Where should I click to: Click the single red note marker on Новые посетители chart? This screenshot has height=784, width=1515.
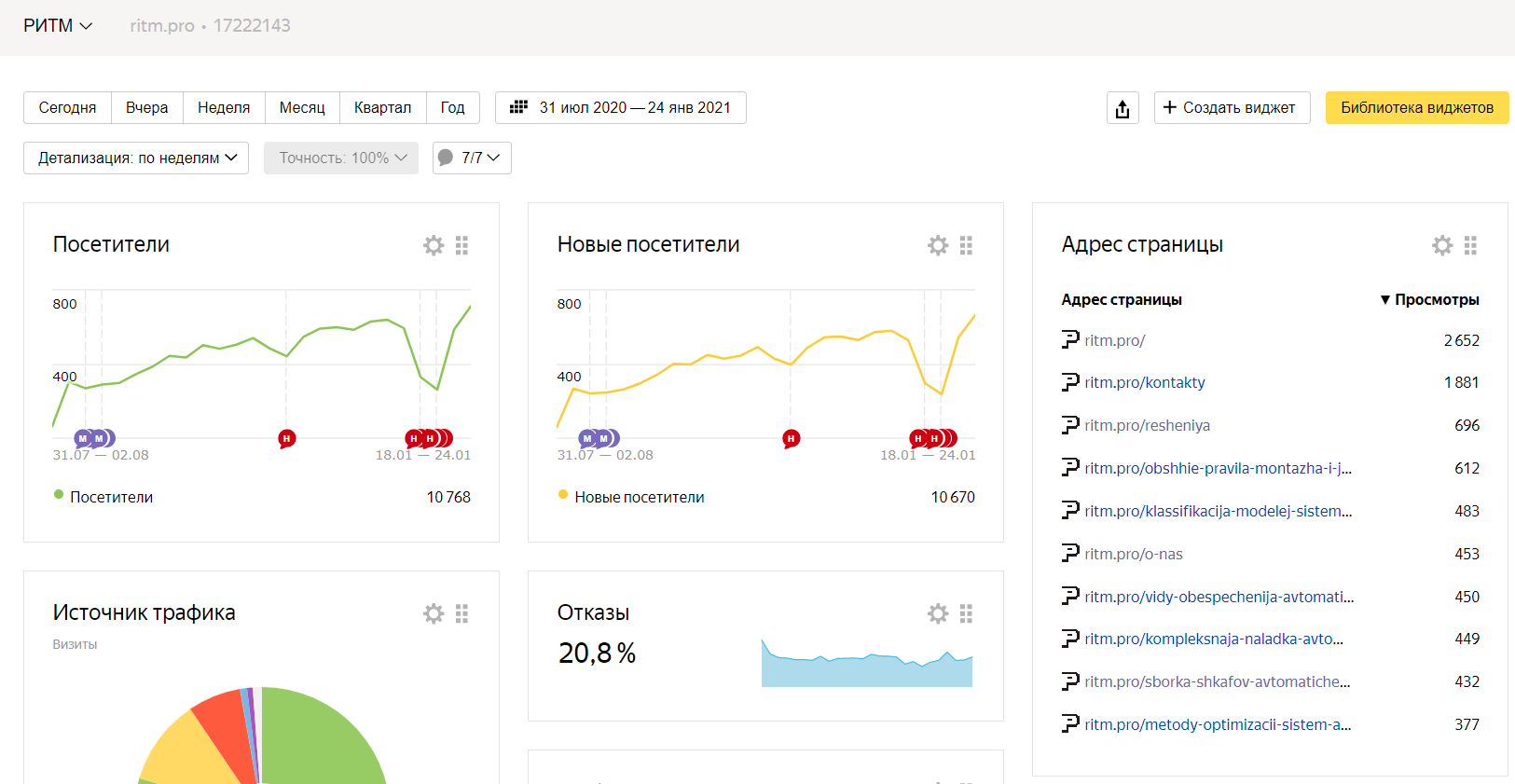point(791,438)
